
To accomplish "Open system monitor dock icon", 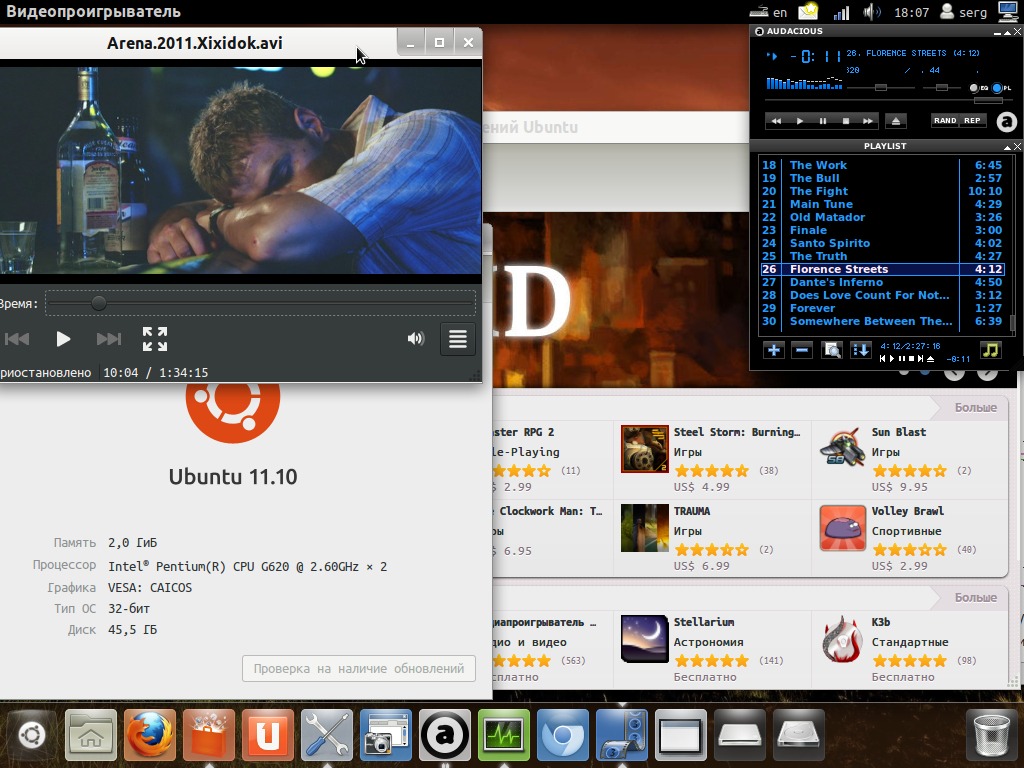I will (504, 735).
